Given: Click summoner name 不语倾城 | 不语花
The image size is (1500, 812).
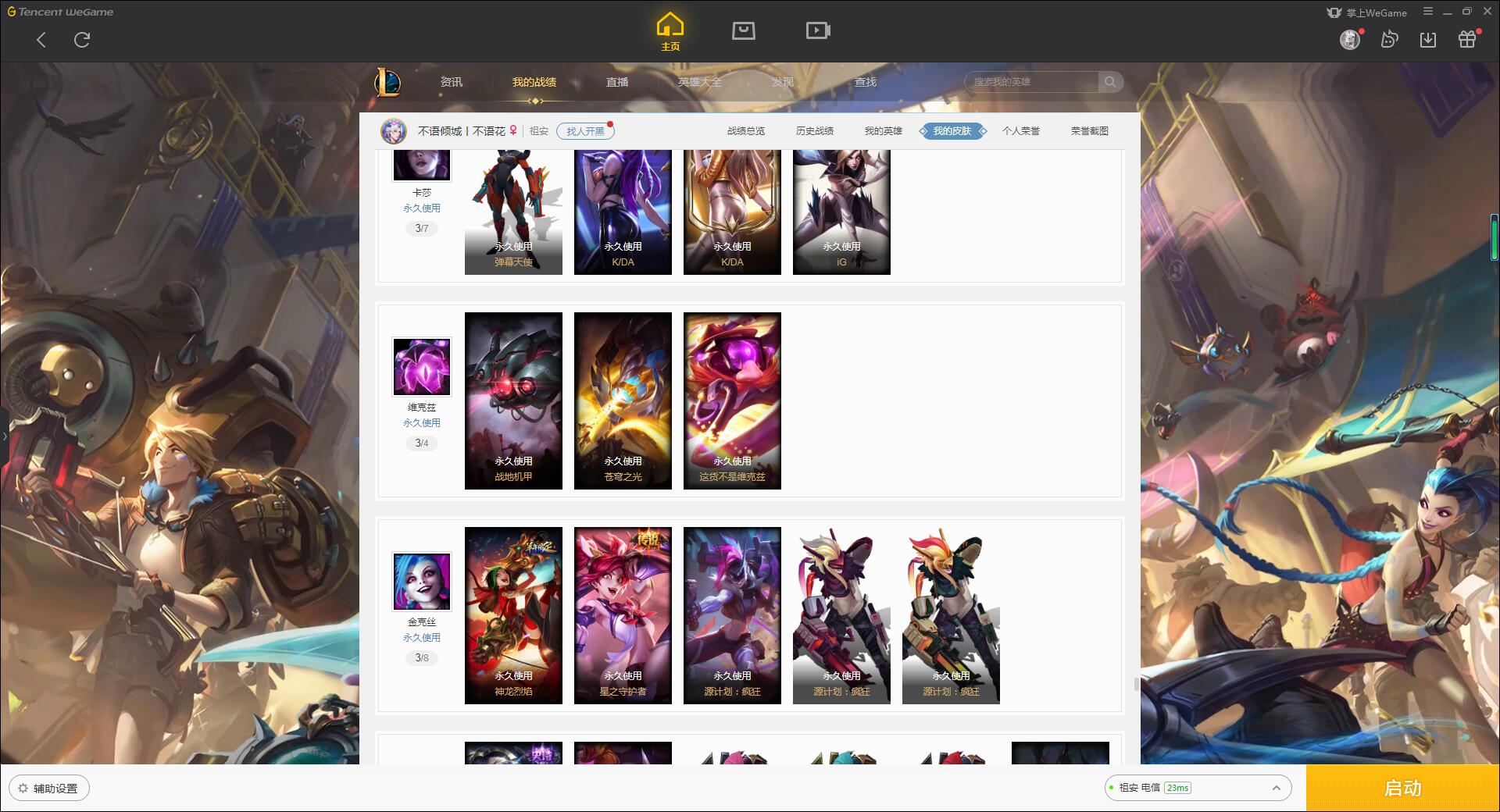Looking at the screenshot, I should (x=461, y=131).
